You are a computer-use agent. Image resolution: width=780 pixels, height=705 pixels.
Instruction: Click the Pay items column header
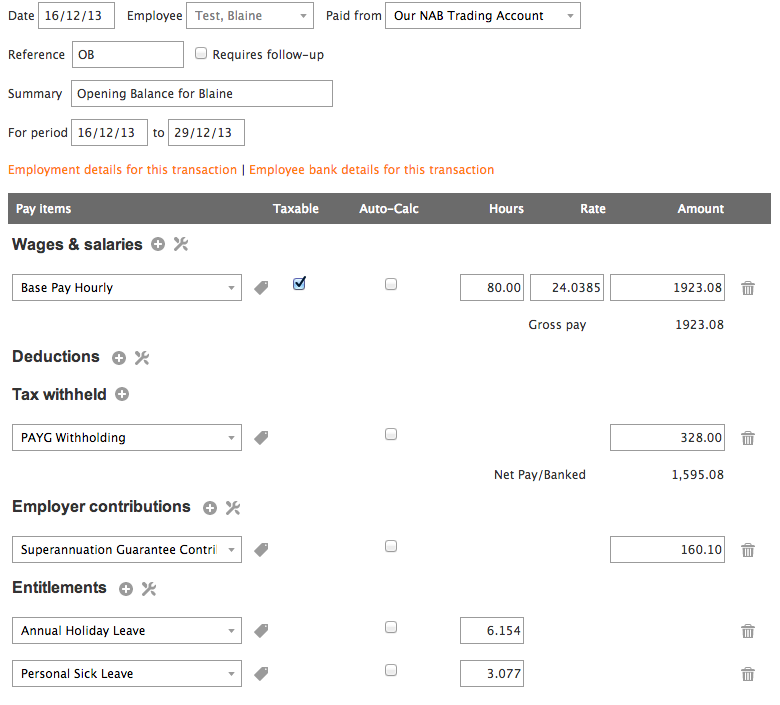[44, 209]
